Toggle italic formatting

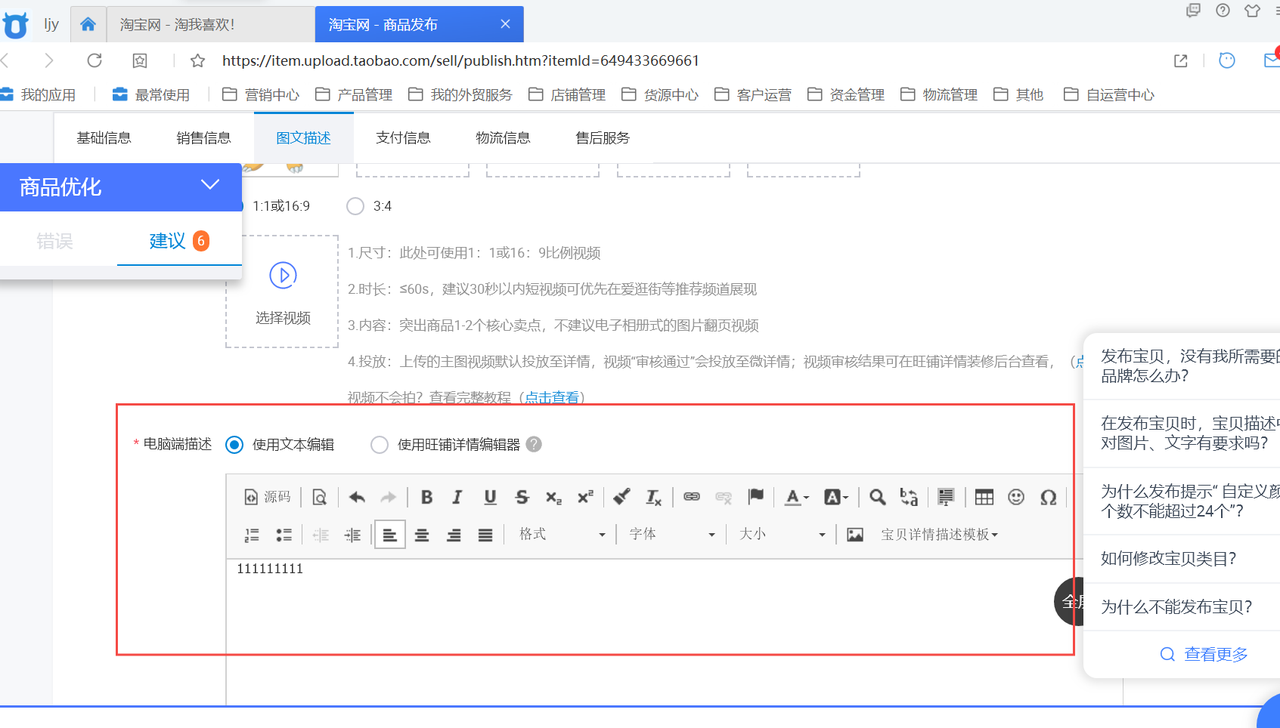pyautogui.click(x=458, y=497)
